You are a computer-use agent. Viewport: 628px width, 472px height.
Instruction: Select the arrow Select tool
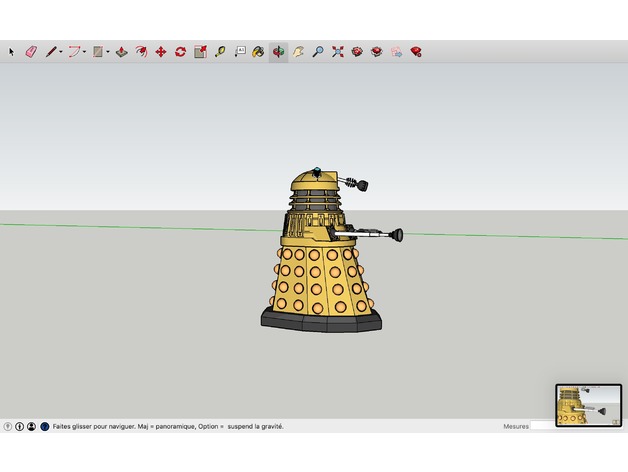pos(12,51)
